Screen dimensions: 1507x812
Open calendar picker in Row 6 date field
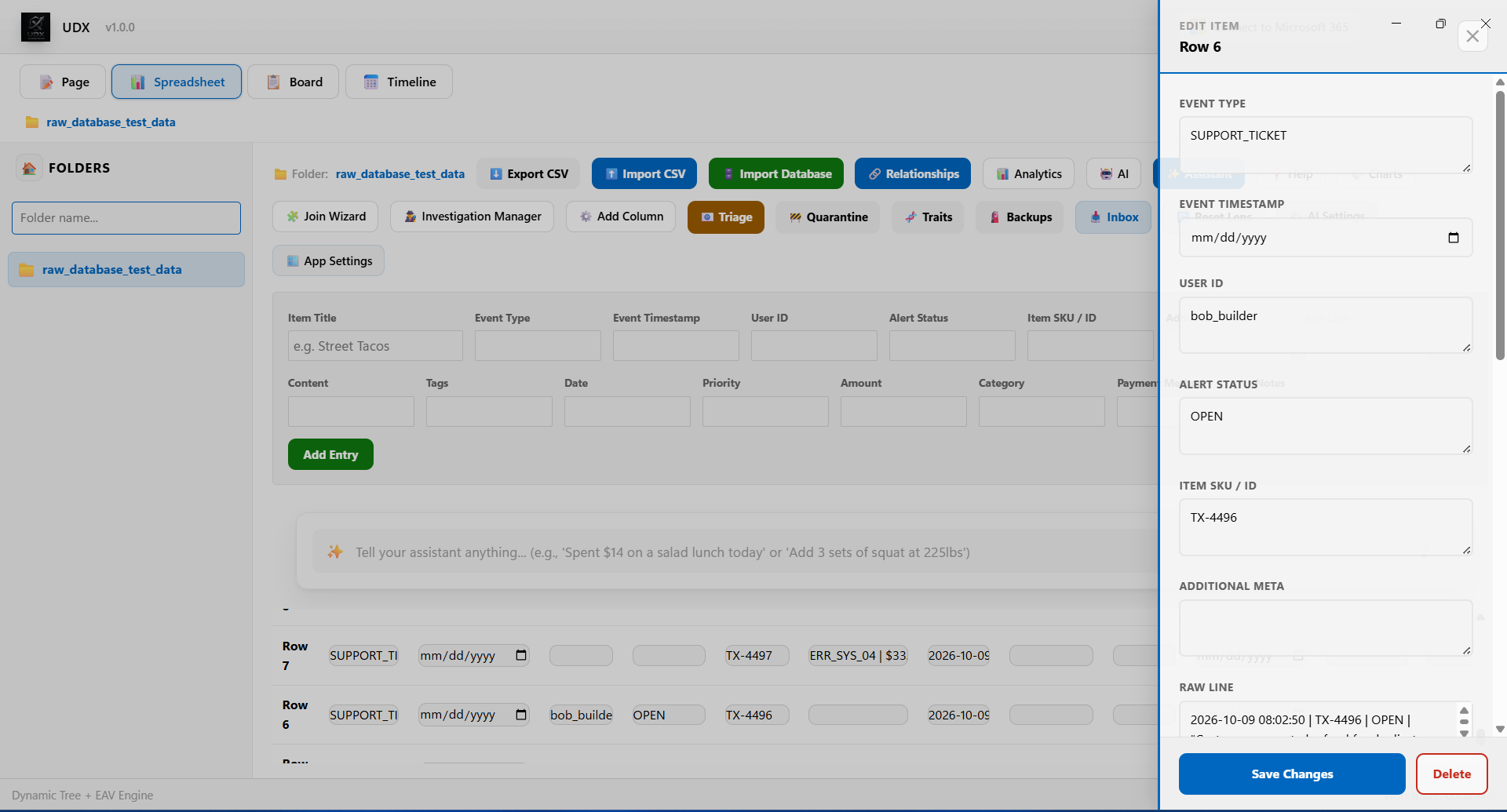coord(521,715)
